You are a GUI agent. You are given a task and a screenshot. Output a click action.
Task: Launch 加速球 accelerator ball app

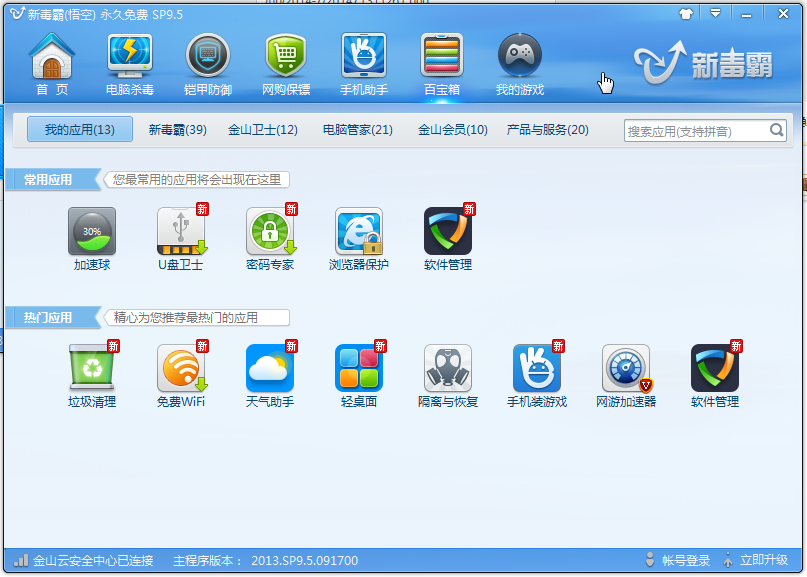pos(92,239)
